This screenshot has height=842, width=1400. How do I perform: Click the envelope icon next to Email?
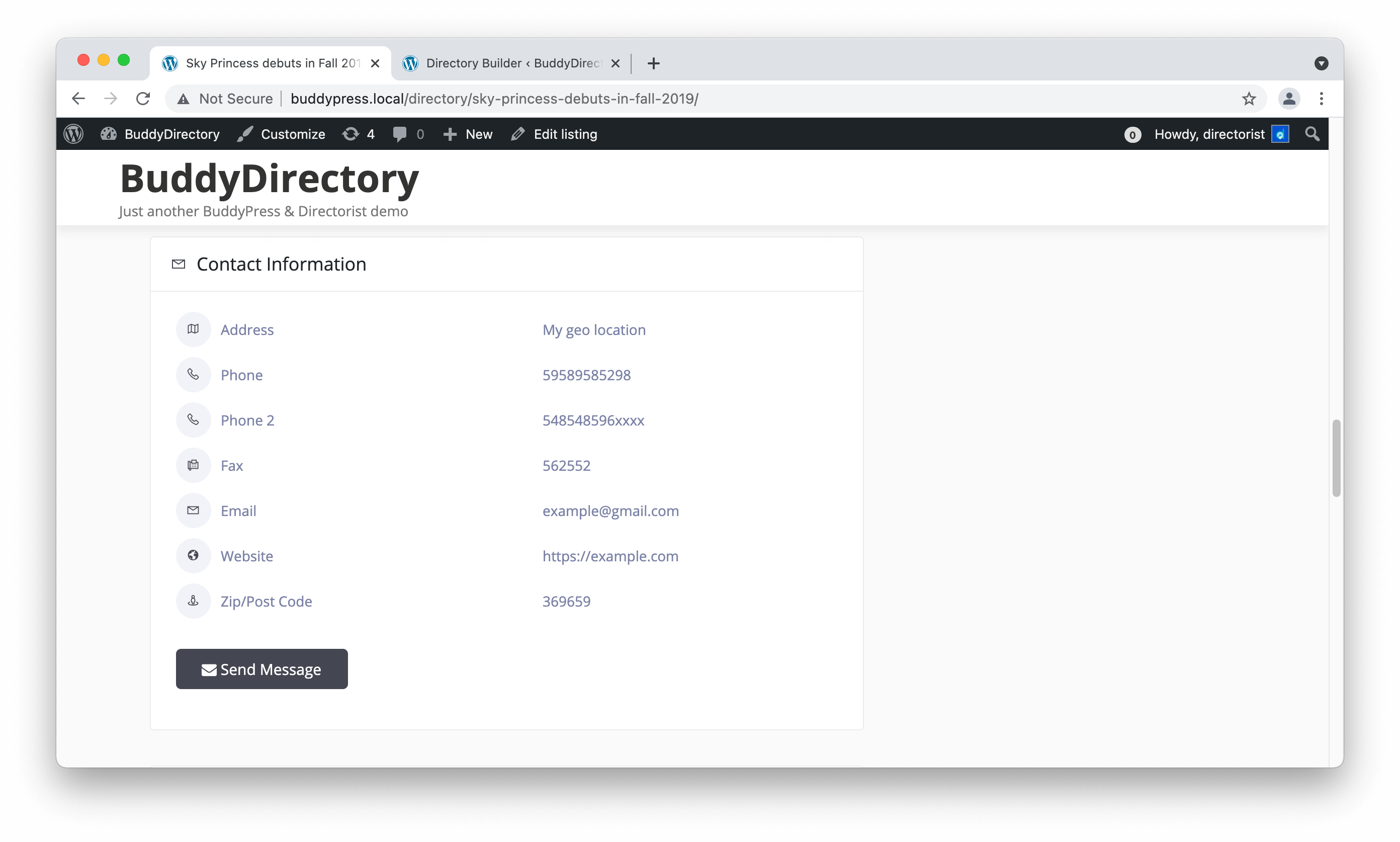(x=193, y=510)
